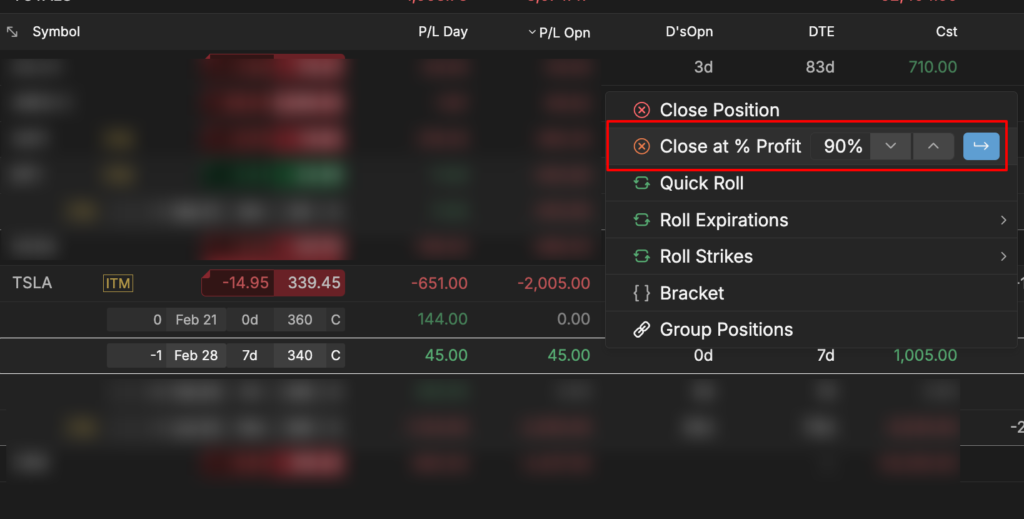Select the TSLA symbol row
The image size is (1024, 519).
click(32, 283)
